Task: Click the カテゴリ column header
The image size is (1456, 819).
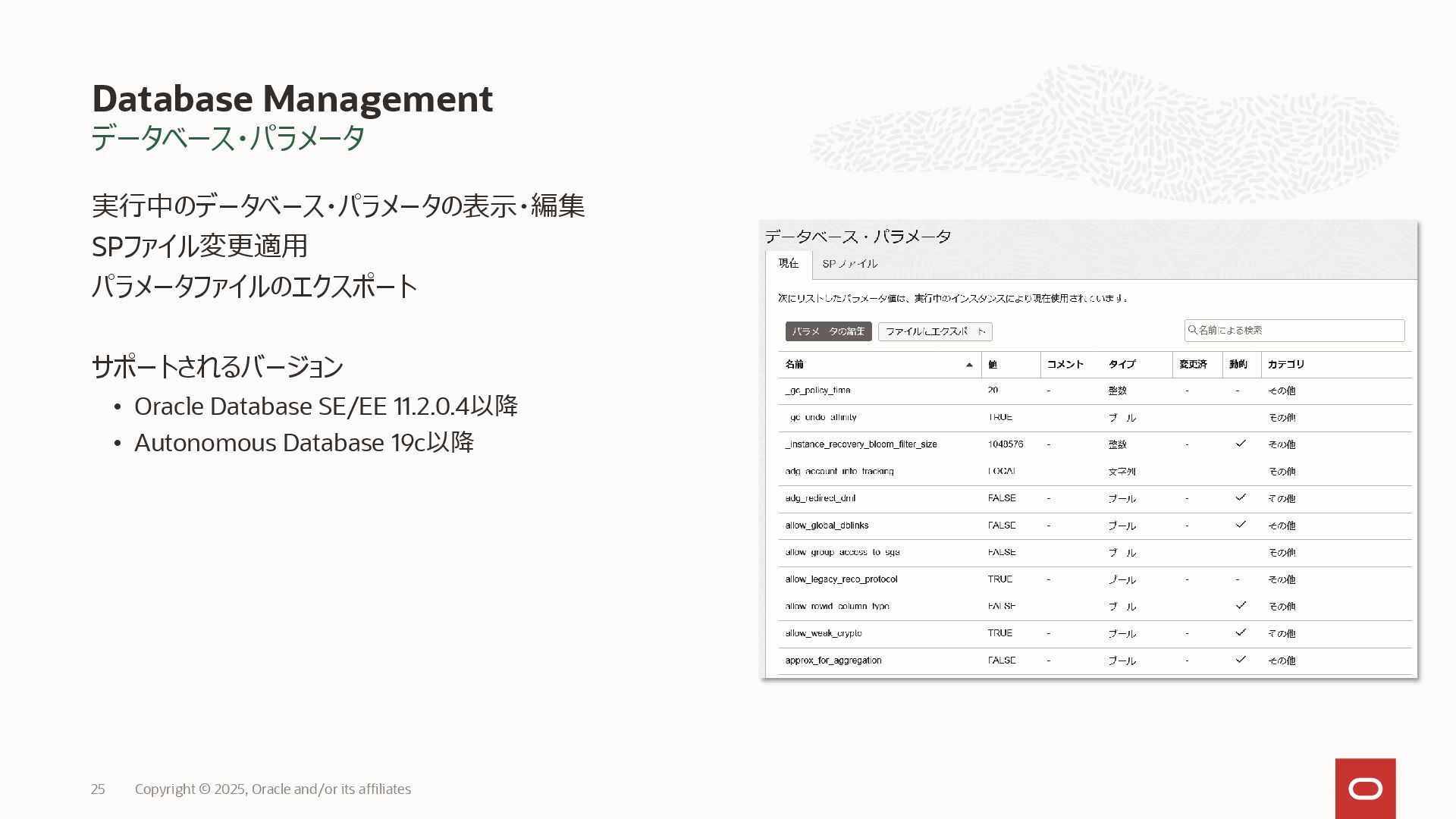Action: point(1285,365)
